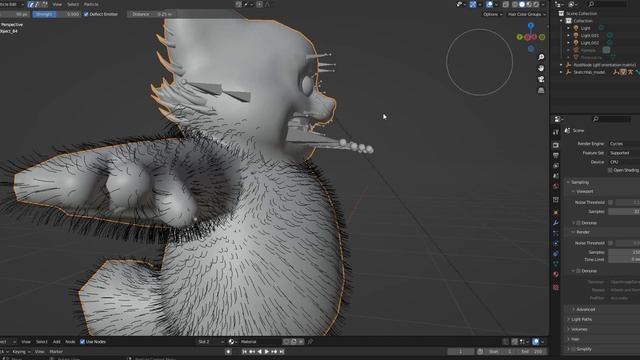Open the Modifiers wrench tab icon
This screenshot has width=640, height=360.
(556, 223)
